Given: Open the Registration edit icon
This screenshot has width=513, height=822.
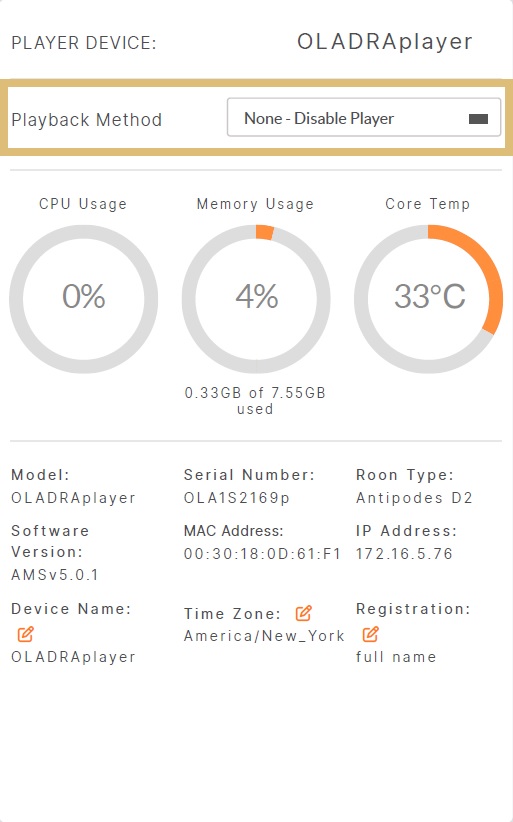Looking at the screenshot, I should point(370,634).
